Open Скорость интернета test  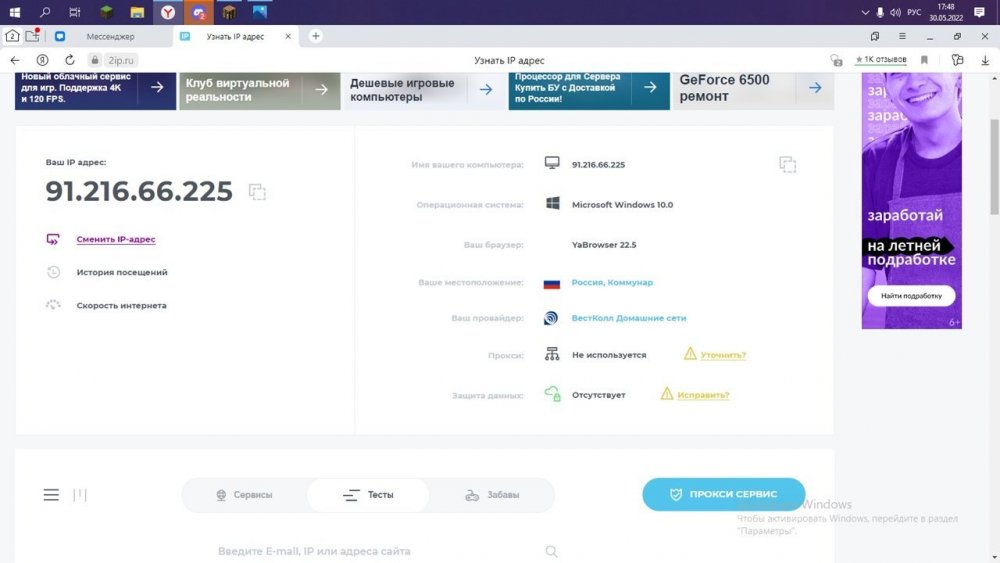click(x=121, y=305)
